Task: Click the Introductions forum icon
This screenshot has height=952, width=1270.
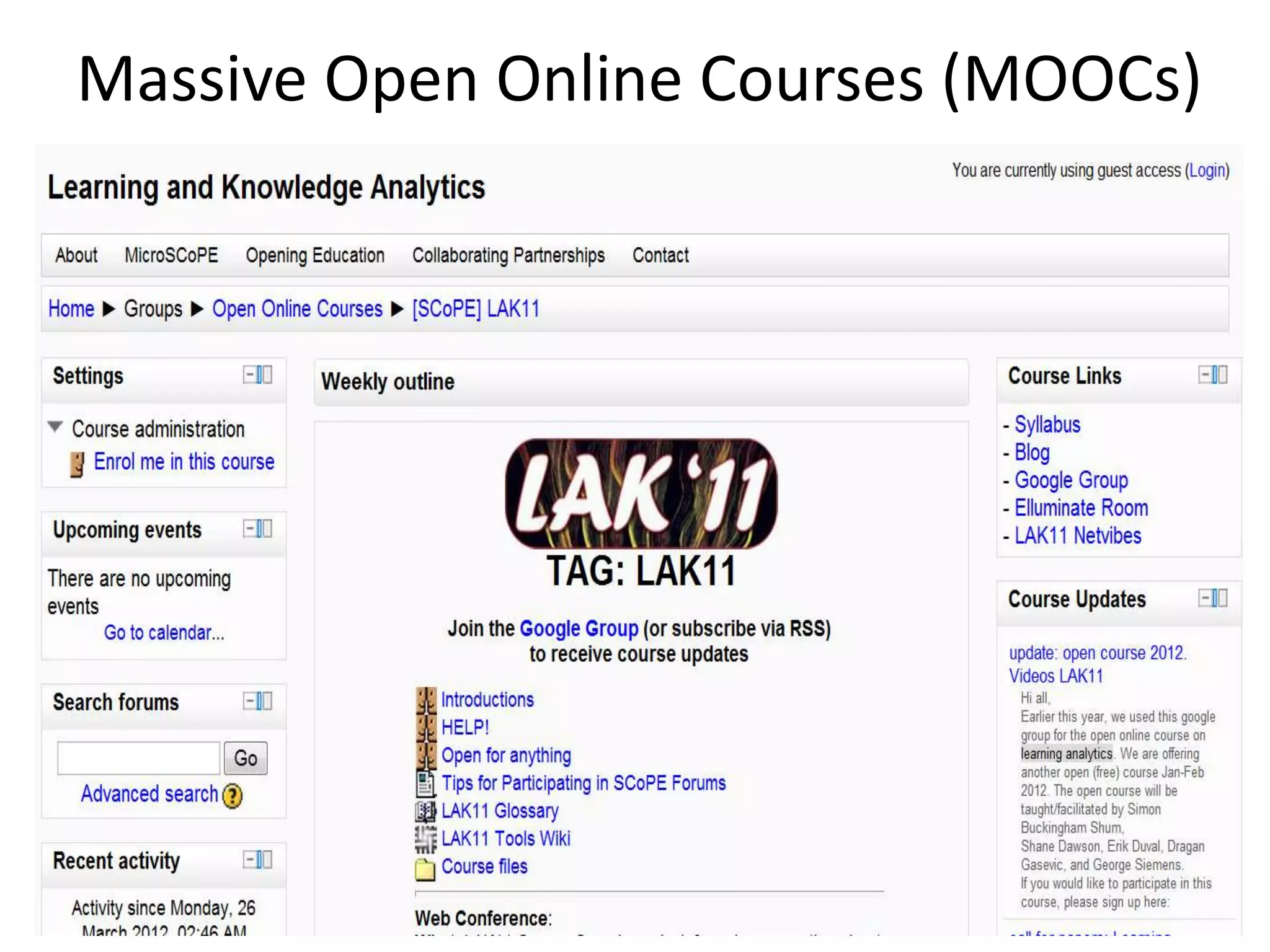Action: coord(426,699)
